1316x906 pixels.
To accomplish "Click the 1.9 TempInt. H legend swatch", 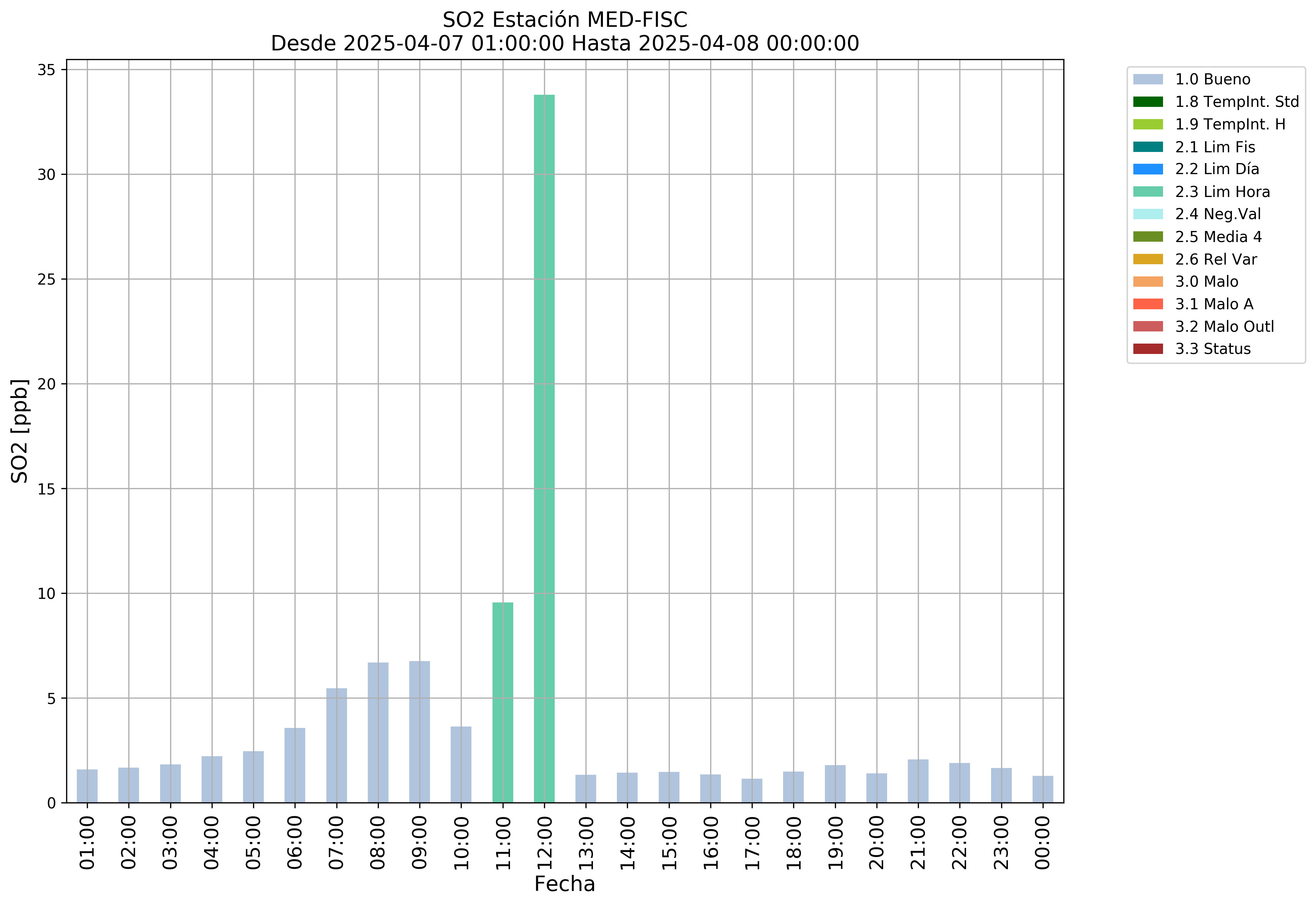I will [1148, 124].
